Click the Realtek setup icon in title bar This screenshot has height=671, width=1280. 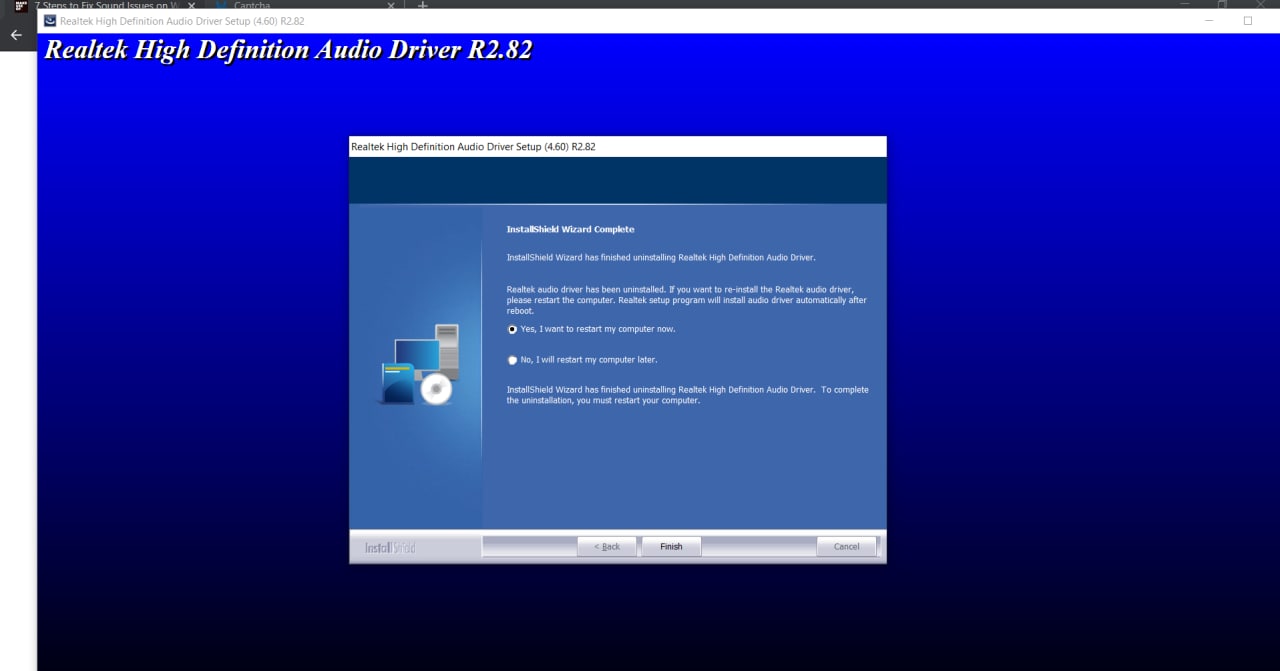[50, 20]
